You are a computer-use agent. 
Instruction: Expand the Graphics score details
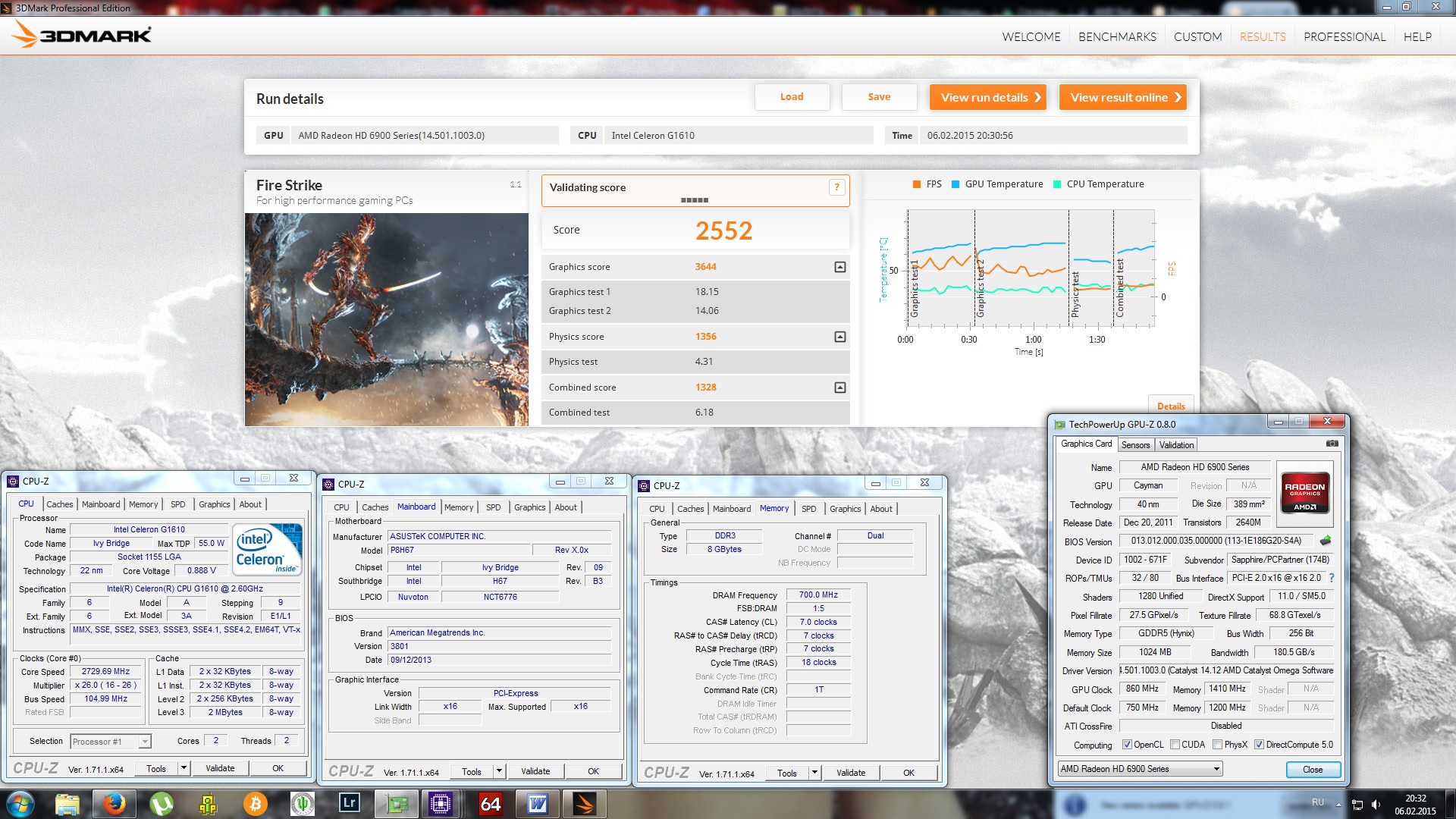839,267
